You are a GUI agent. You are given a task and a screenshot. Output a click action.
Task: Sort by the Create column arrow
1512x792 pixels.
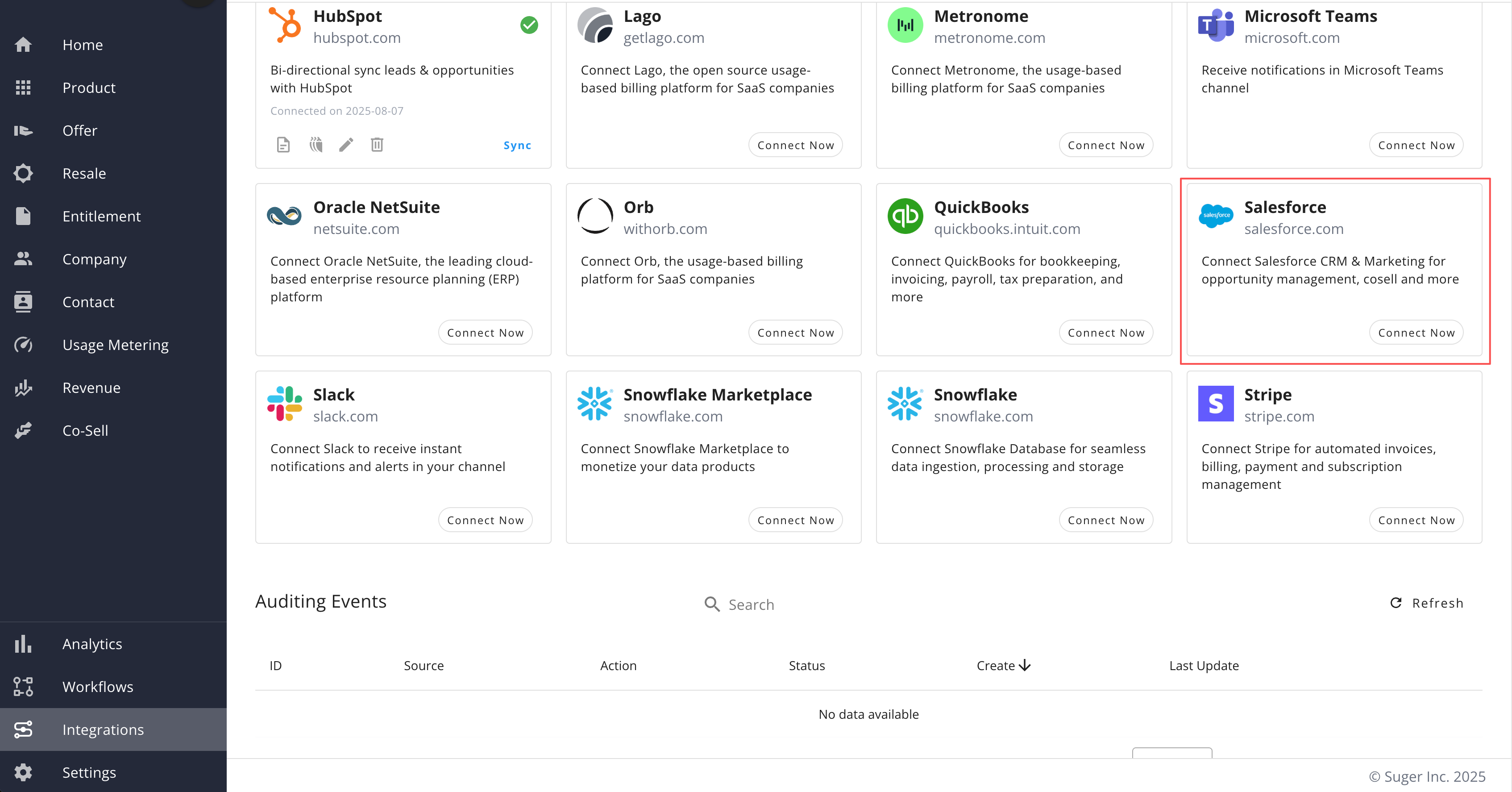1025,665
